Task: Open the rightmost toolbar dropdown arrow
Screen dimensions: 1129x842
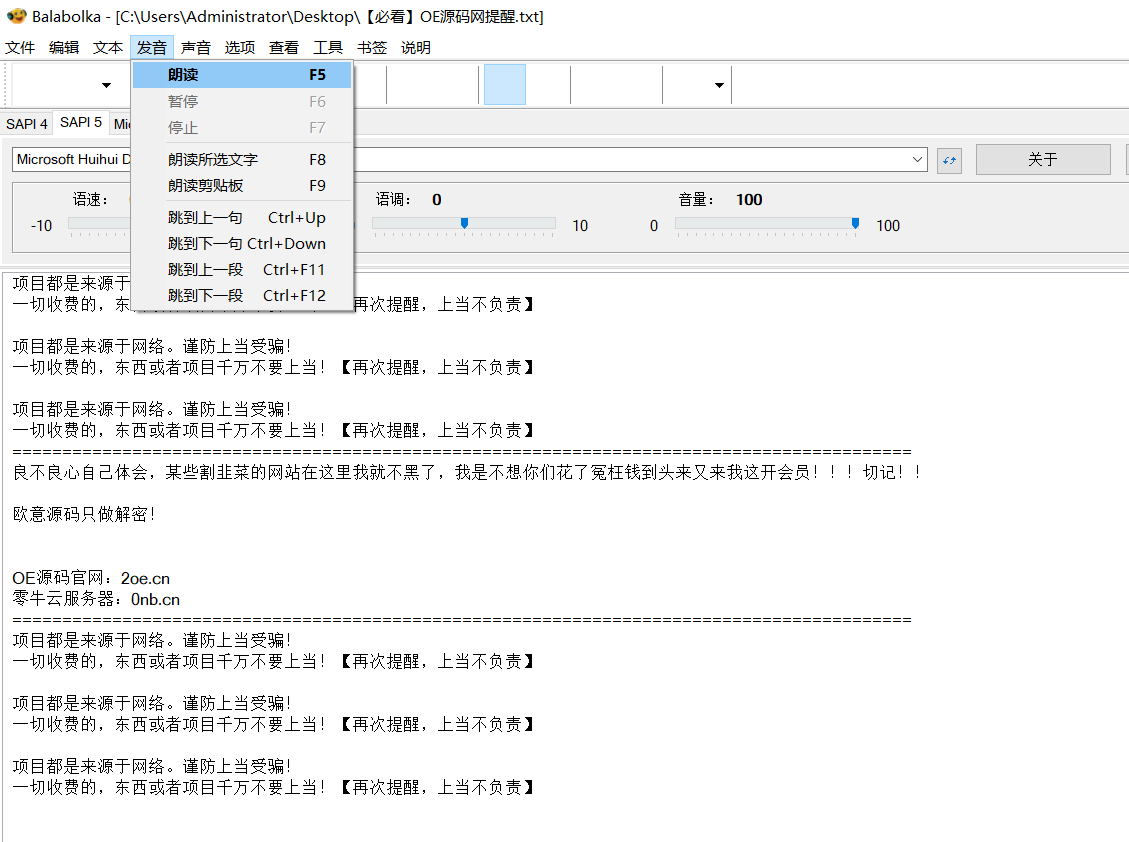Action: pos(719,85)
